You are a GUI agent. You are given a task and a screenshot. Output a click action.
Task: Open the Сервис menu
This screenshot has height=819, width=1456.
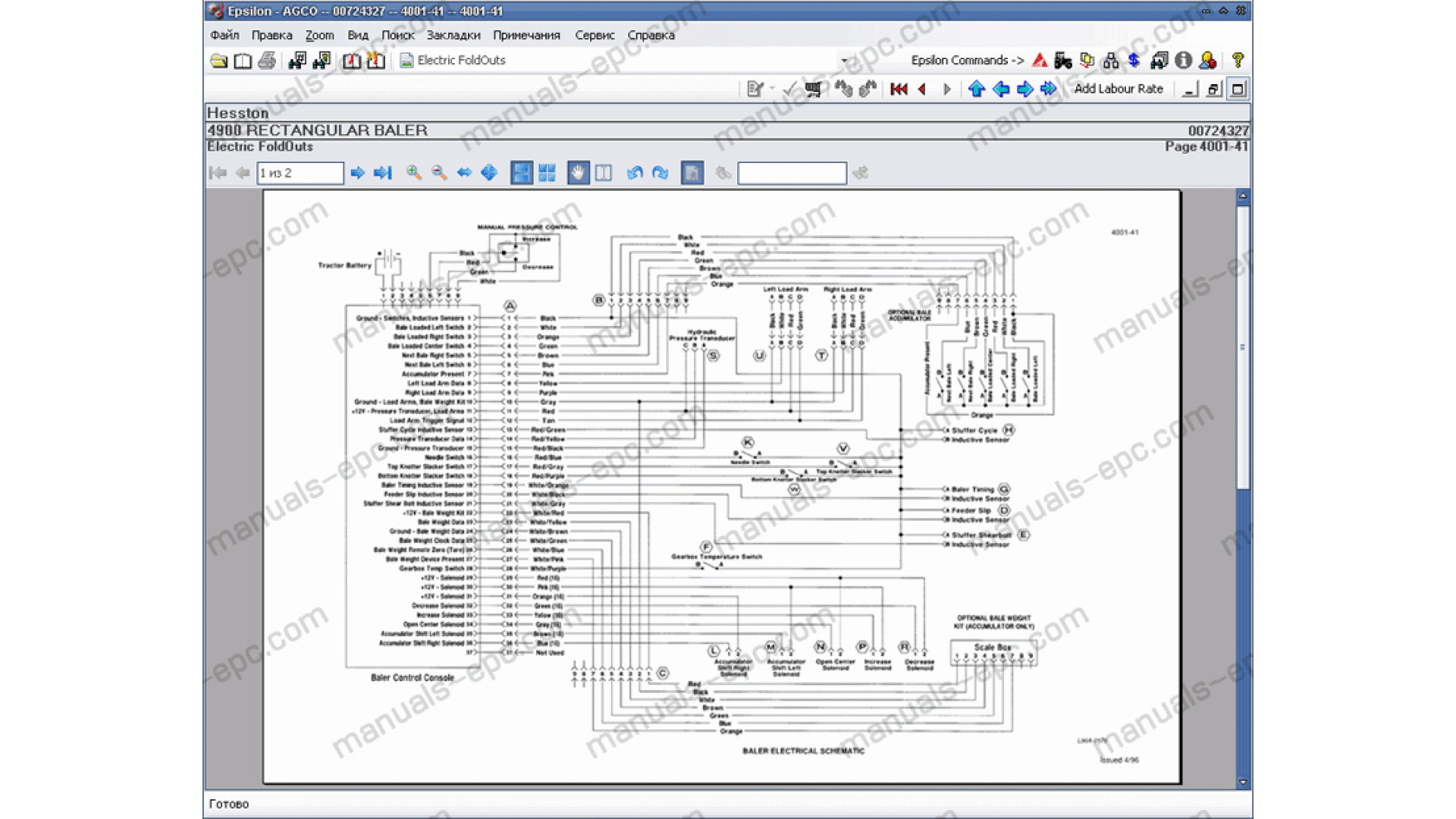[x=595, y=35]
